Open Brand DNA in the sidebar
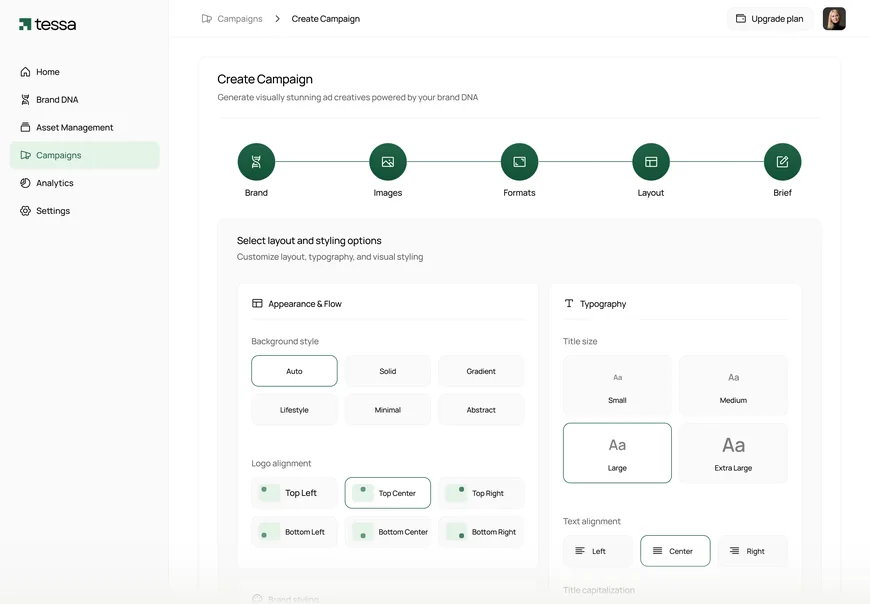The image size is (870, 604). point(84,99)
